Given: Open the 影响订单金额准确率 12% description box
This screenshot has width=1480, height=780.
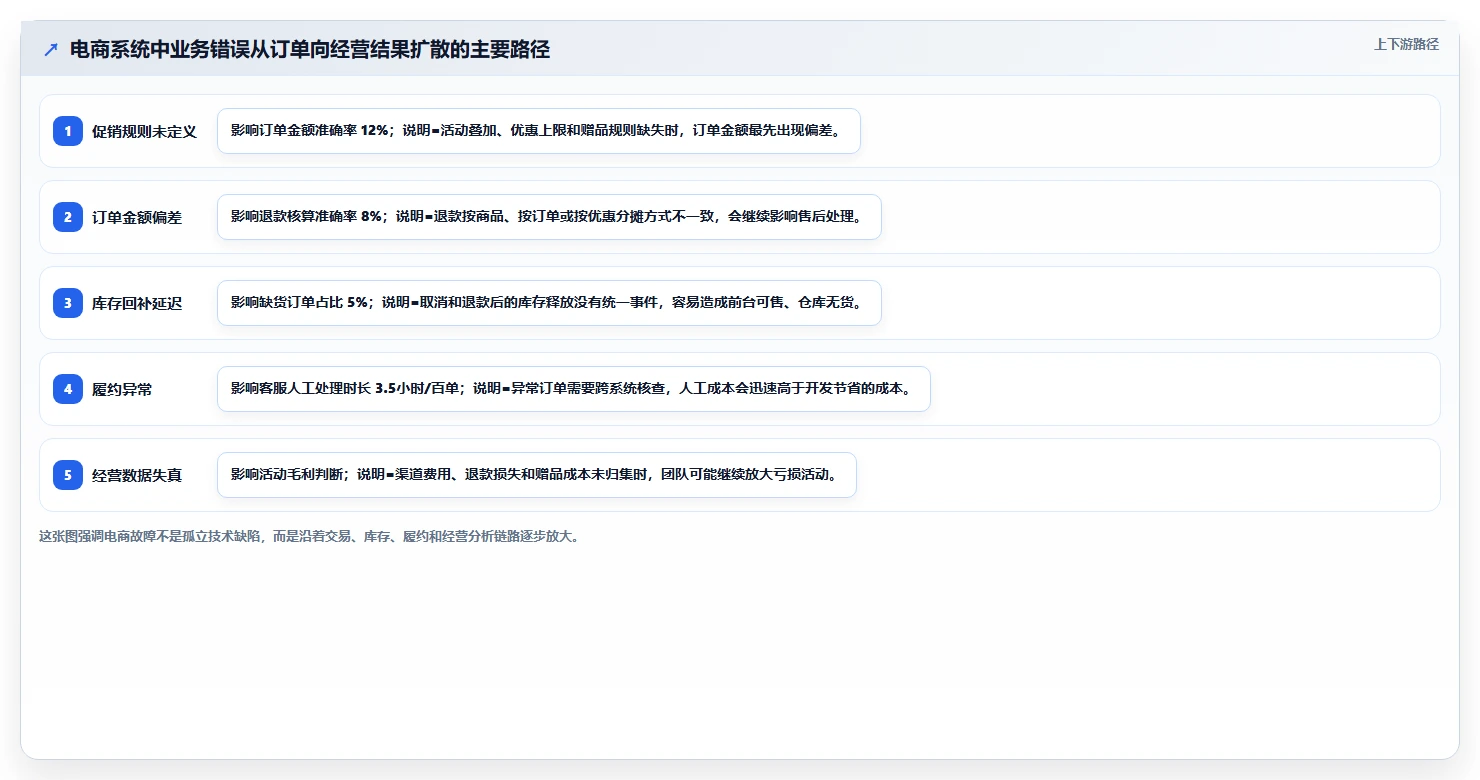Looking at the screenshot, I should [x=539, y=131].
